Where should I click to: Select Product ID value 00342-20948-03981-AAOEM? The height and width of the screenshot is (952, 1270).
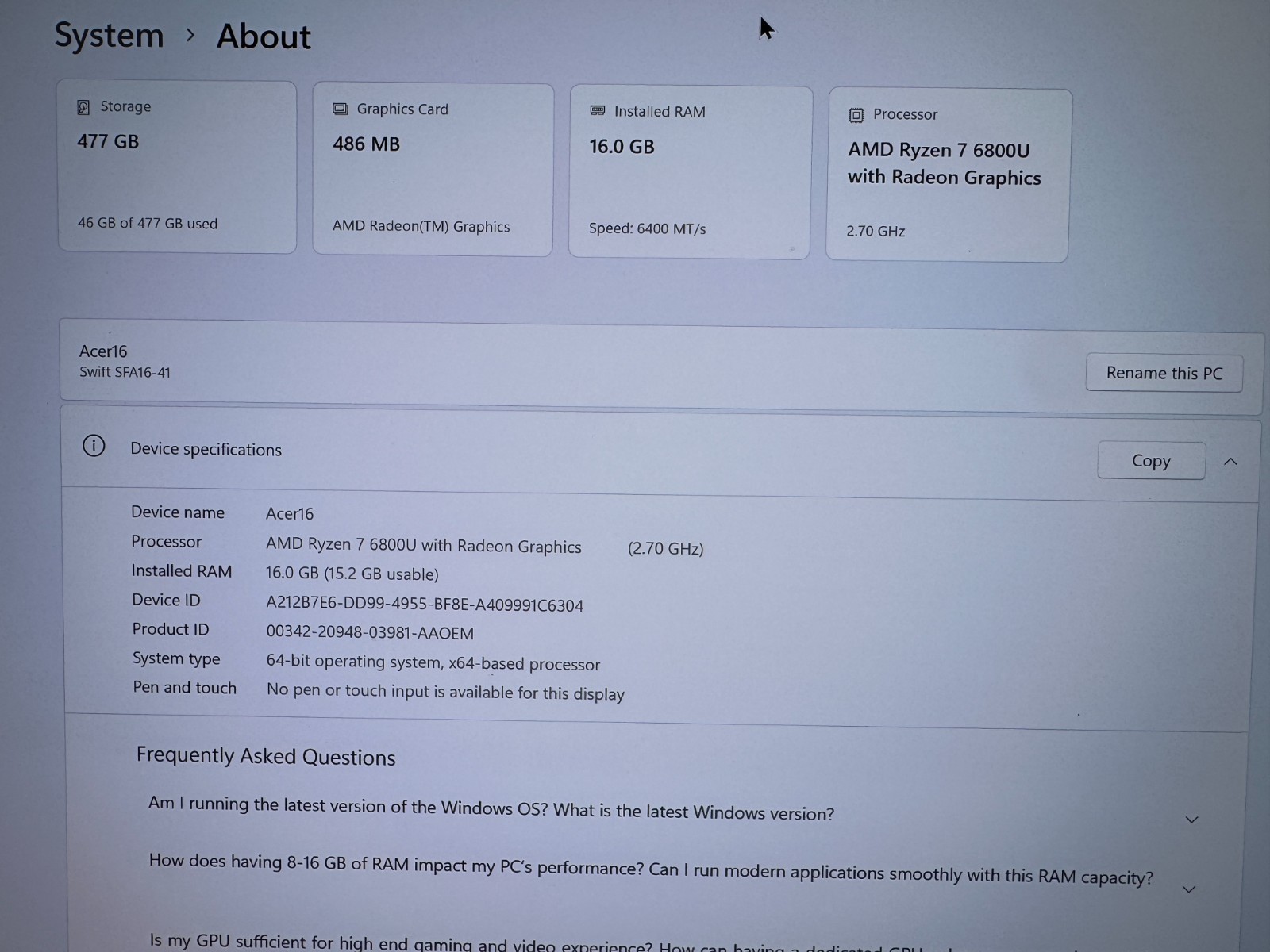pyautogui.click(x=370, y=632)
